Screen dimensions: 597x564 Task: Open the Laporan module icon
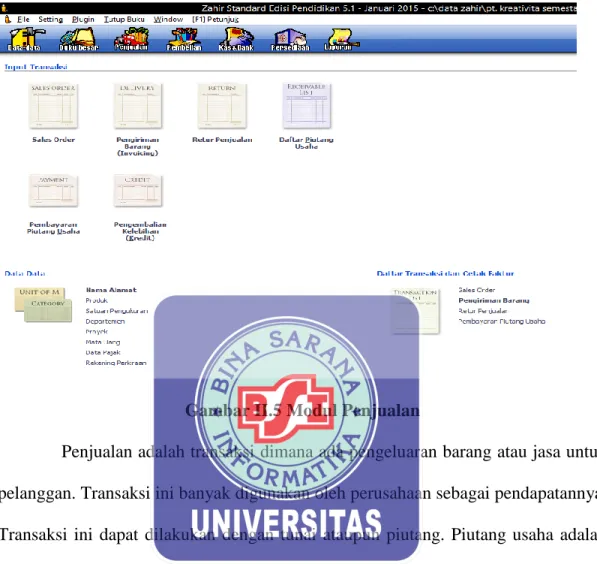pos(341,39)
